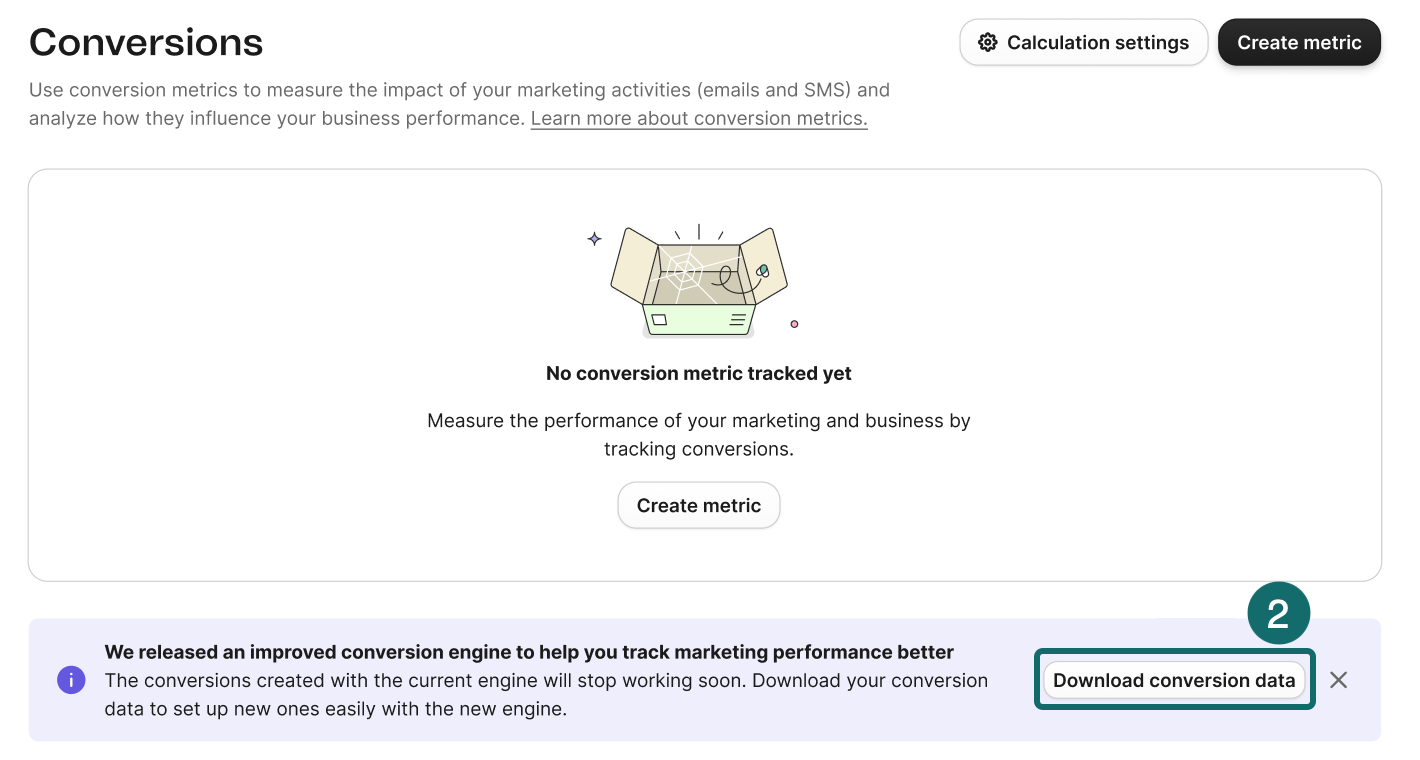Click the purple info icon in the banner
Screen dimensions: 1420x760
pyautogui.click(x=71, y=679)
